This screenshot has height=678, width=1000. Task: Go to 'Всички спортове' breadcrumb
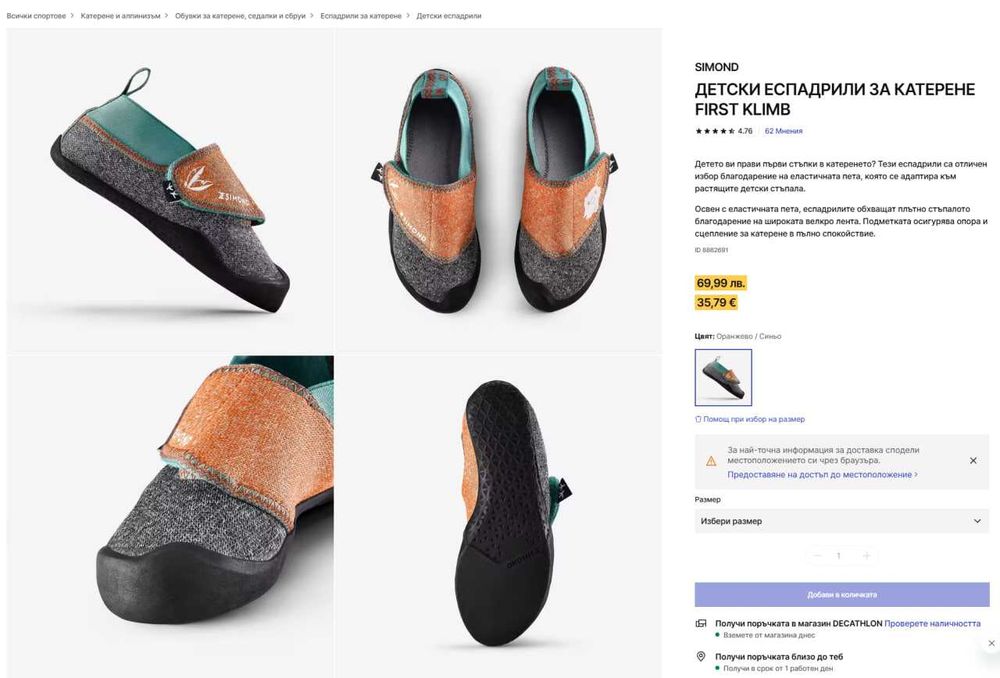pyautogui.click(x=36, y=16)
